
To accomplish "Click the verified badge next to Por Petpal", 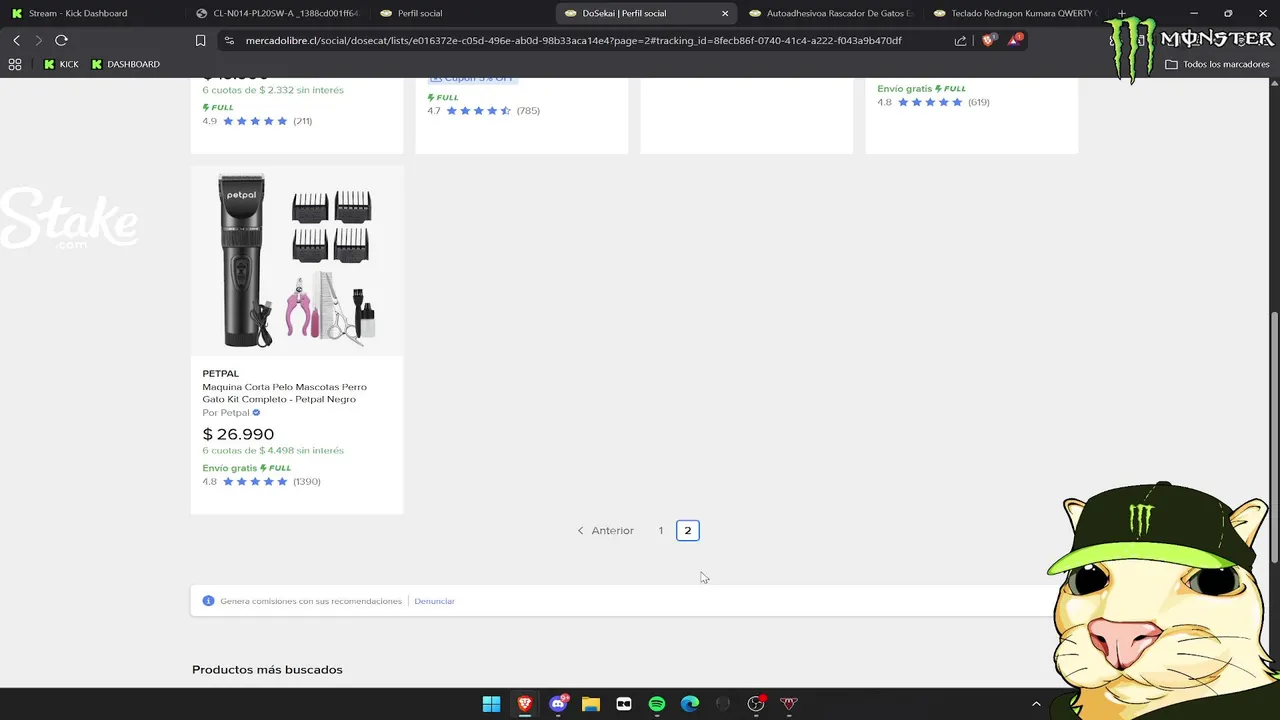I will [x=256, y=413].
